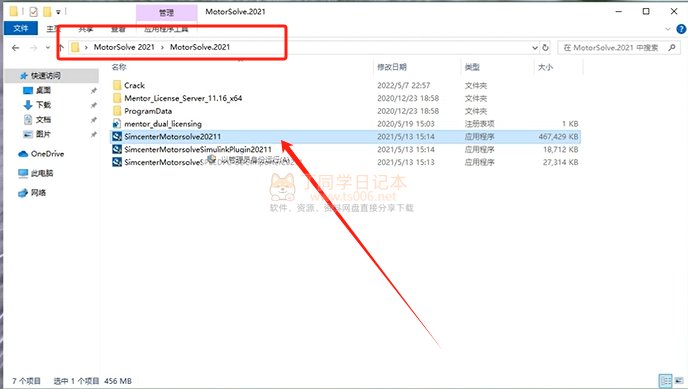Click the Crack folder name

pos(134,86)
